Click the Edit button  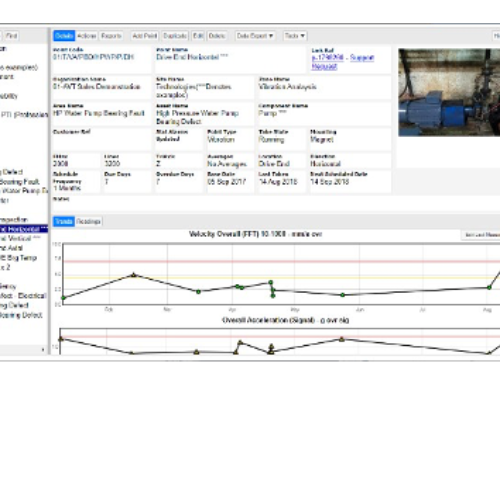(x=198, y=36)
